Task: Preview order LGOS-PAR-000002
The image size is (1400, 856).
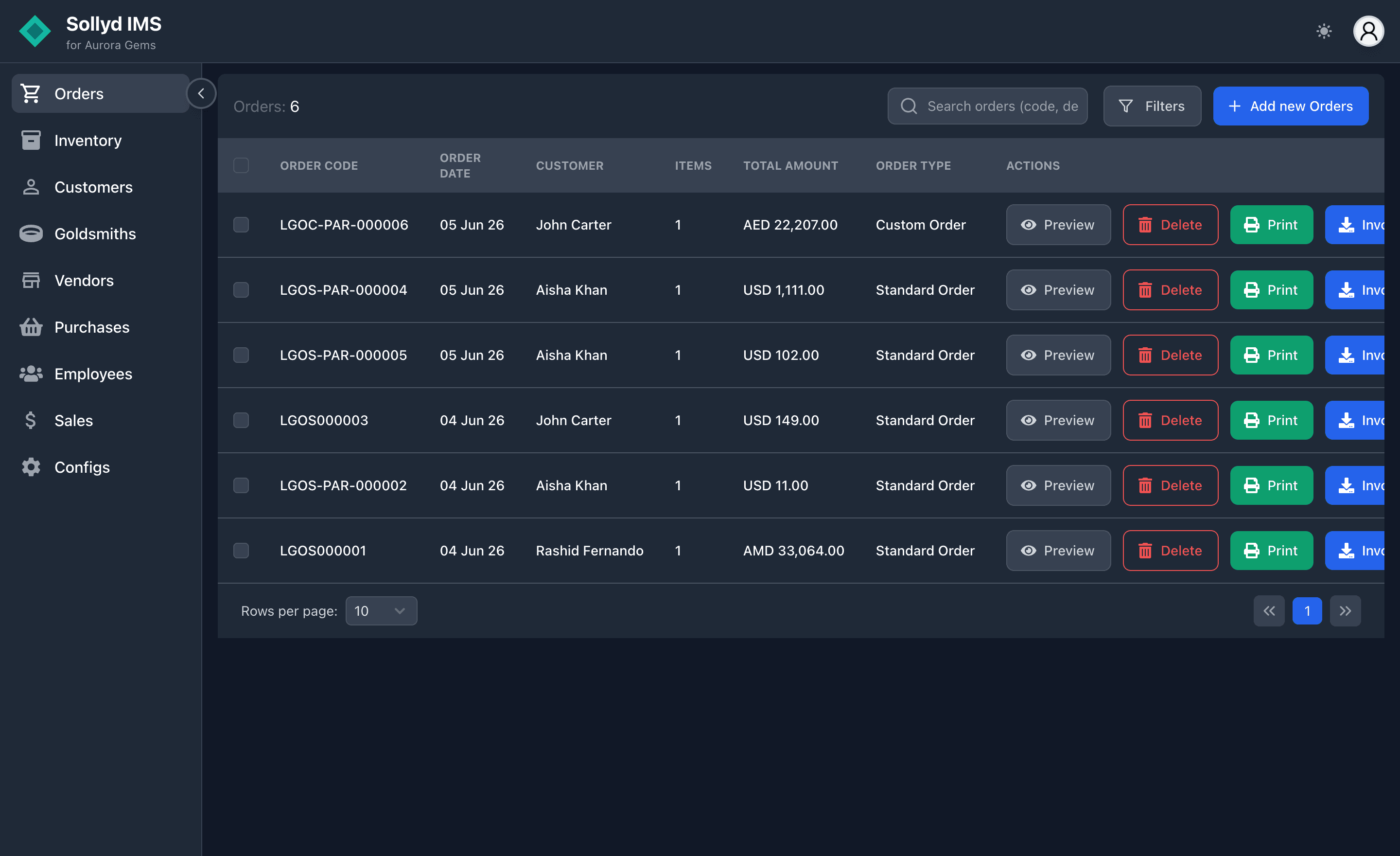Action: pos(1058,485)
